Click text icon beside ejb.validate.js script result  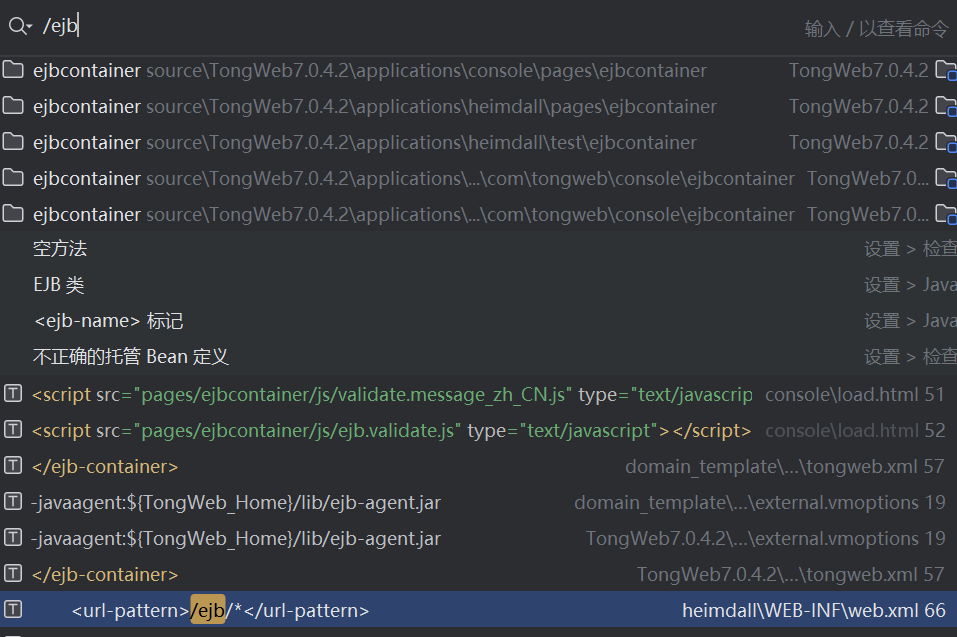(x=13, y=430)
